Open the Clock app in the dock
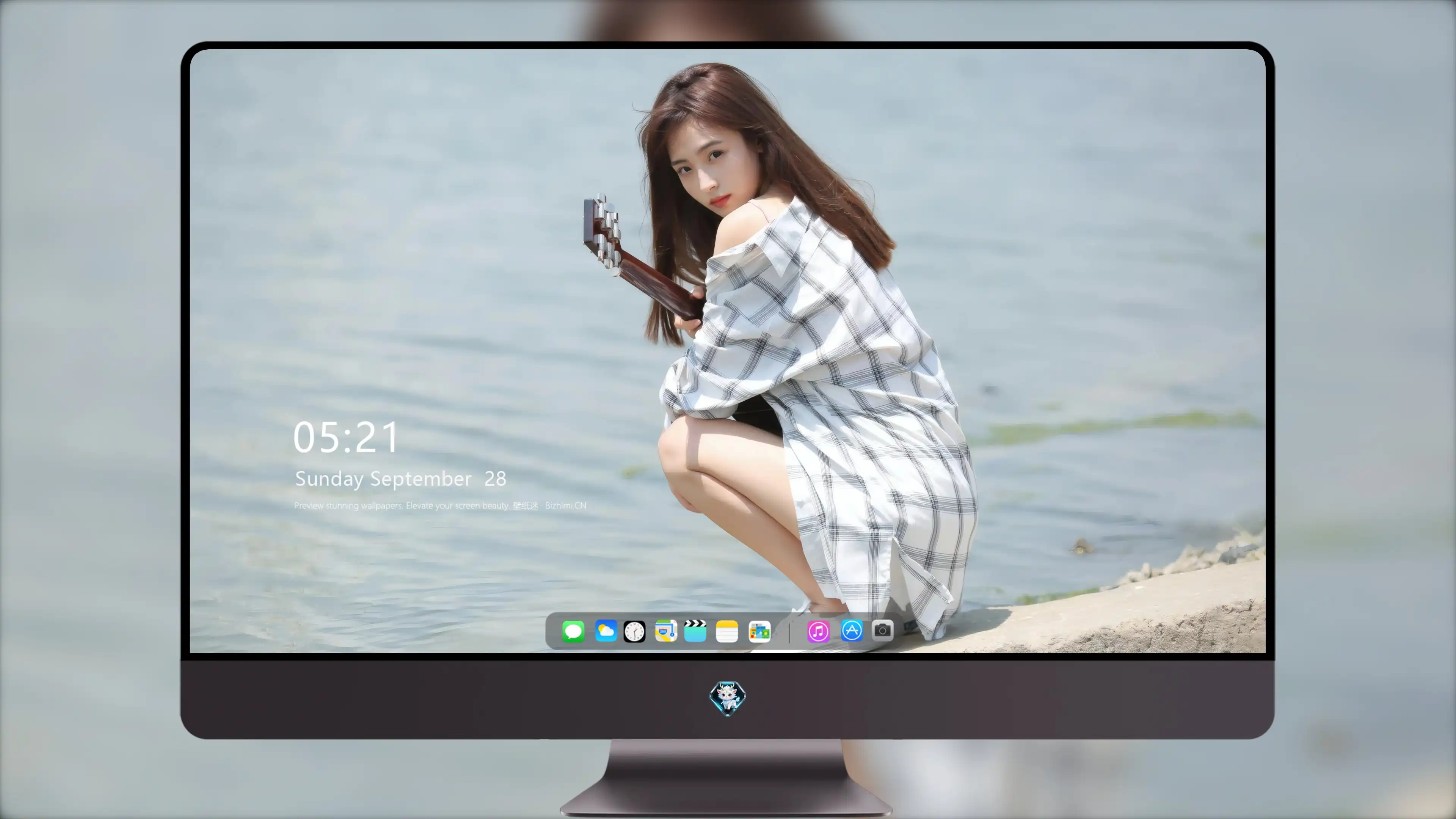Viewport: 1456px width, 819px height. pyautogui.click(x=634, y=631)
